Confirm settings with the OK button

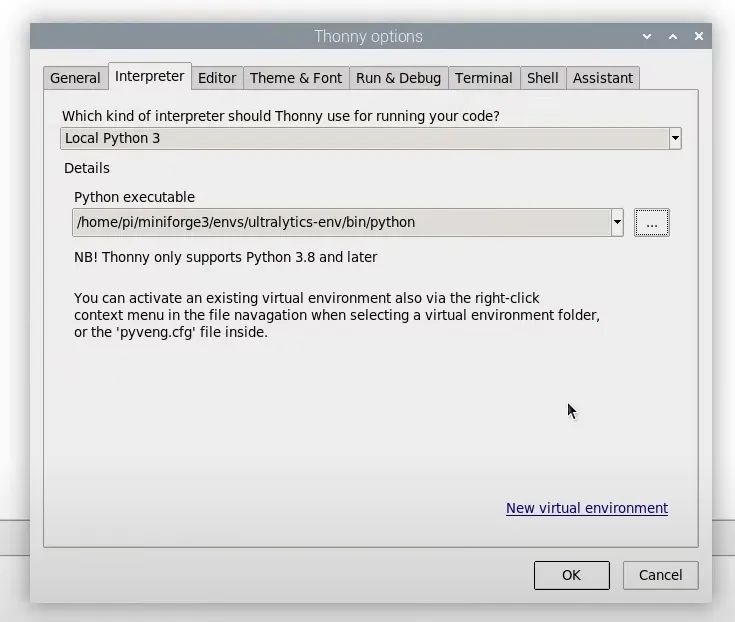tap(571, 575)
